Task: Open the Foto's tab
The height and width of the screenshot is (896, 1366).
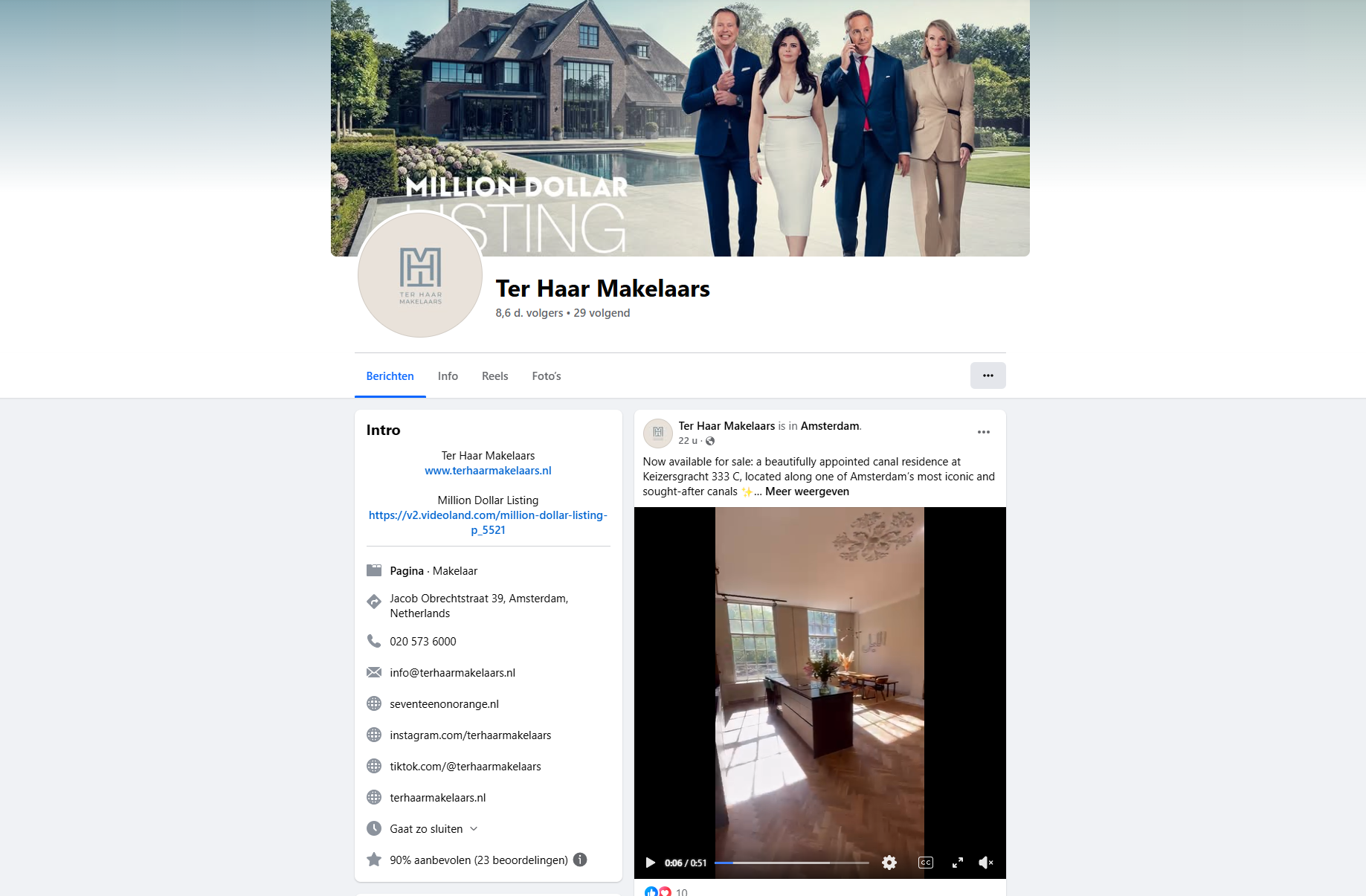Action: tap(547, 376)
